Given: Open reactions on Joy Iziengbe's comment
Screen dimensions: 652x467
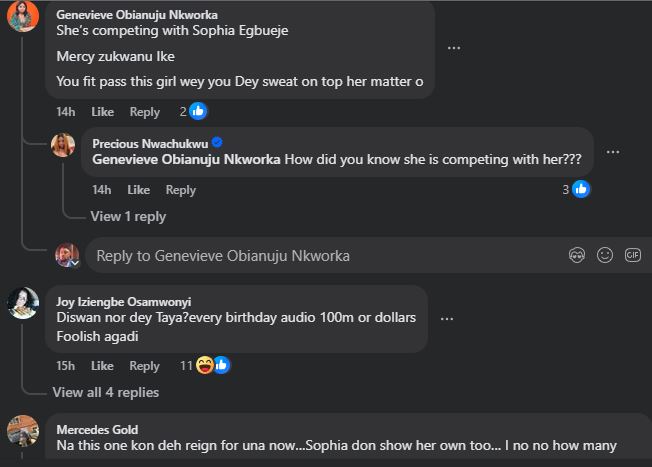Looking at the screenshot, I should coord(207,366).
